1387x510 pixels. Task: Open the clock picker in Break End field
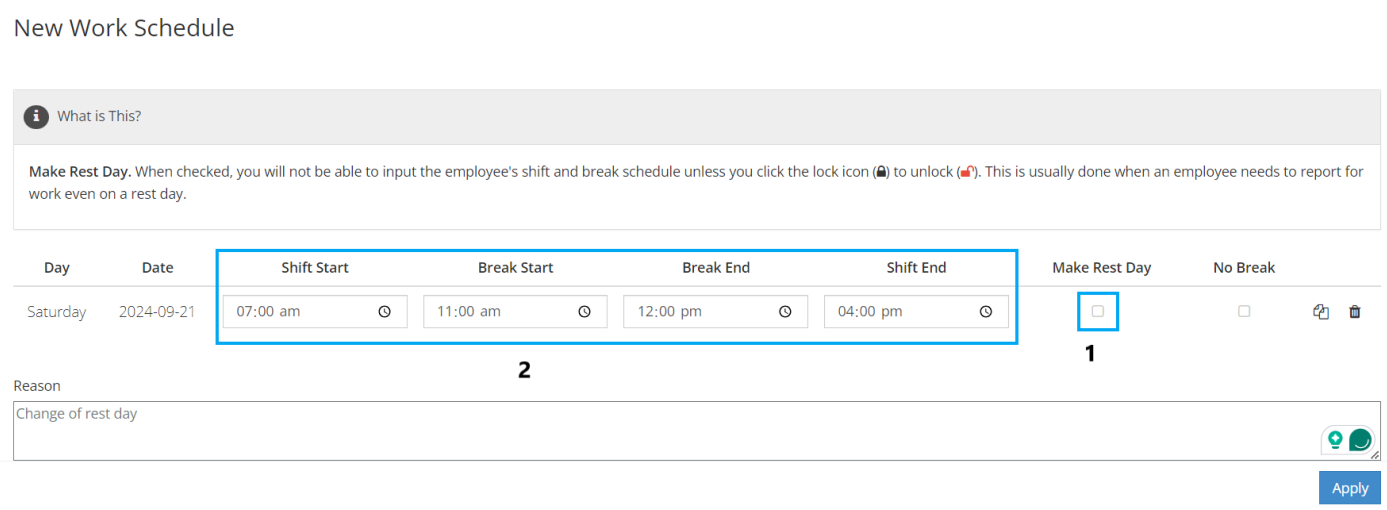(786, 312)
